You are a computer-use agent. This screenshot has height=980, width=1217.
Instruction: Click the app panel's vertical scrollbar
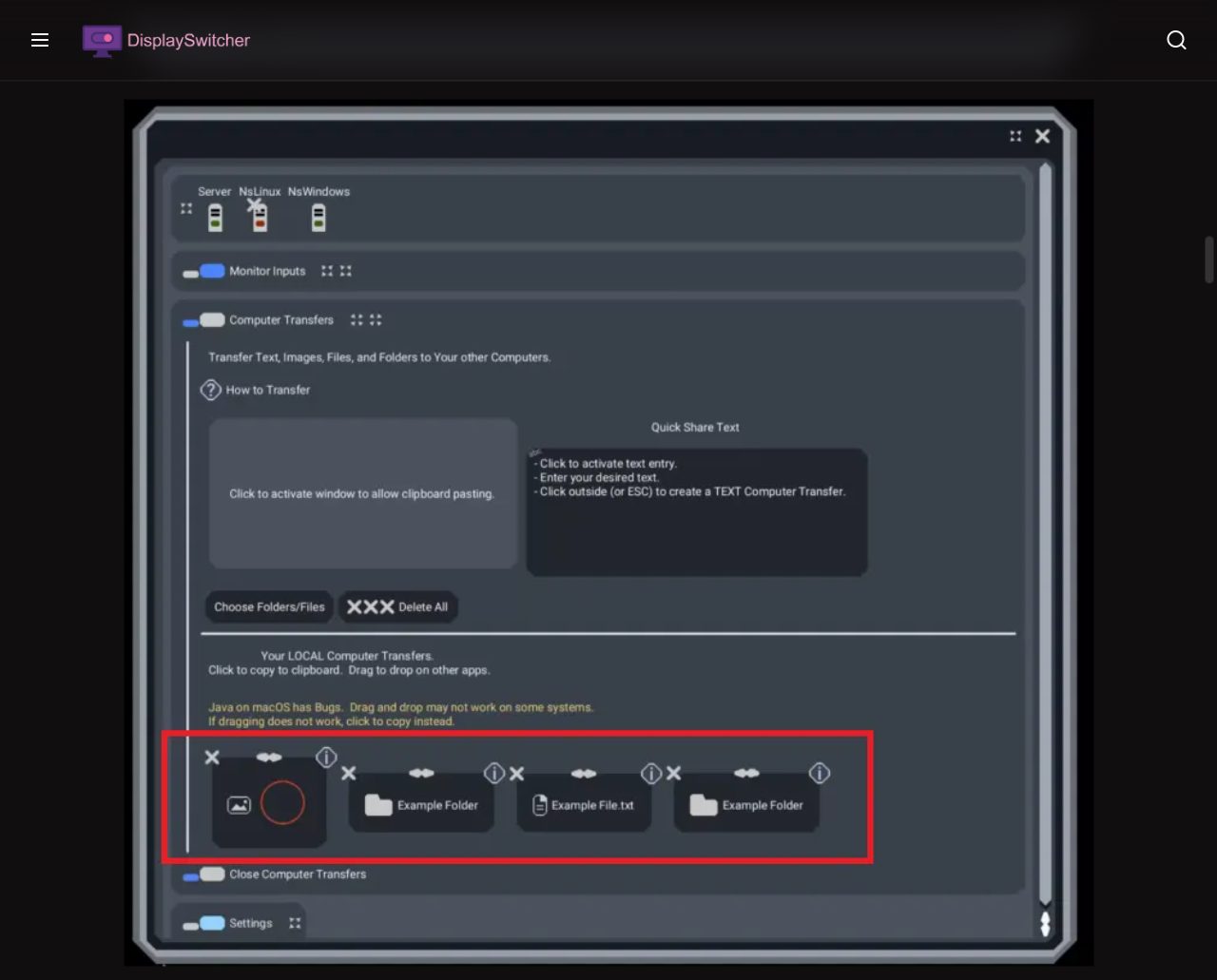click(x=1046, y=532)
